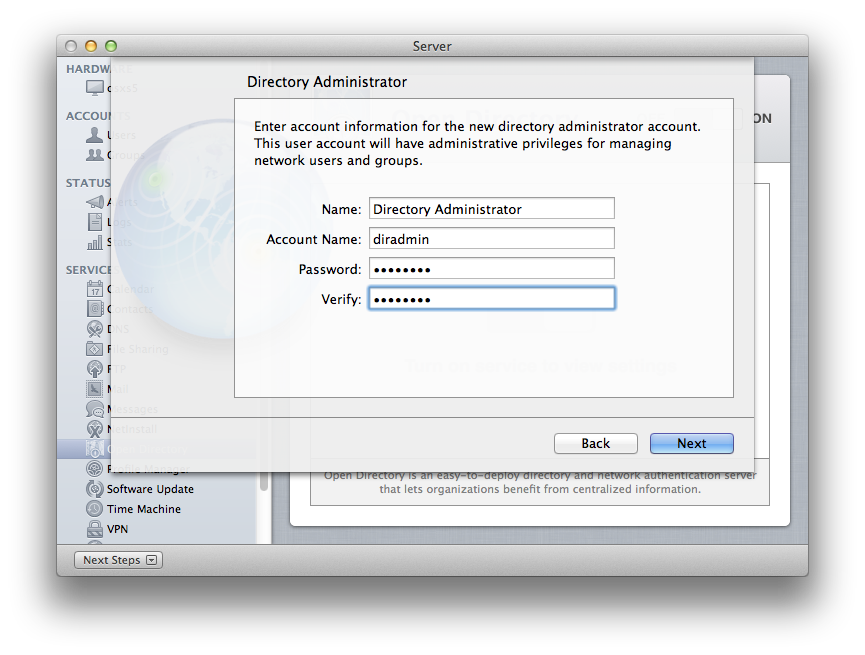Click the Verify password field
865x655 pixels.
(x=492, y=299)
